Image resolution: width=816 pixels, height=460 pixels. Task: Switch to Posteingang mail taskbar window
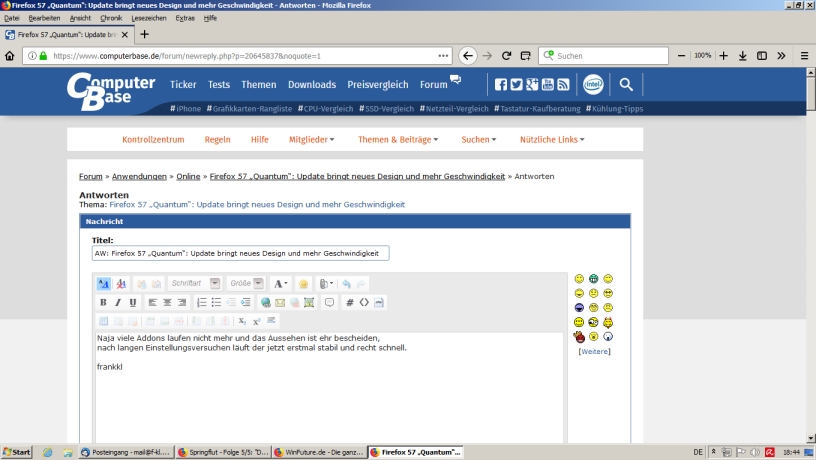[x=125, y=452]
